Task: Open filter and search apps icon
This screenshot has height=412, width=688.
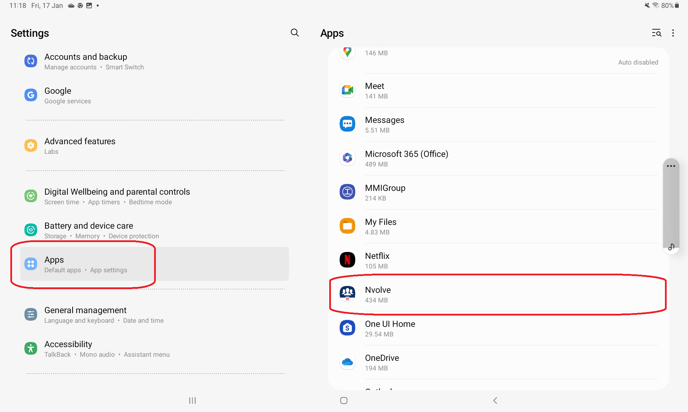Action: [656, 33]
